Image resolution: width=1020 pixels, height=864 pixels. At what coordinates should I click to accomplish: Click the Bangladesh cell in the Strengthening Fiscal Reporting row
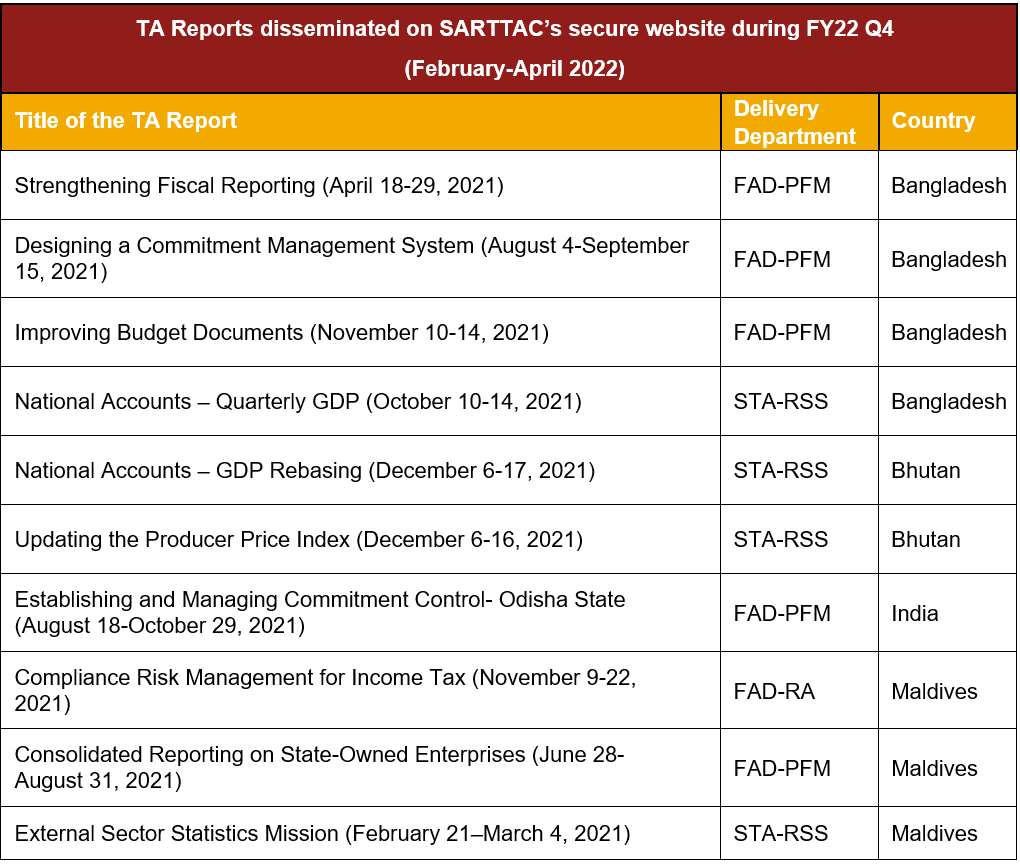(x=948, y=185)
